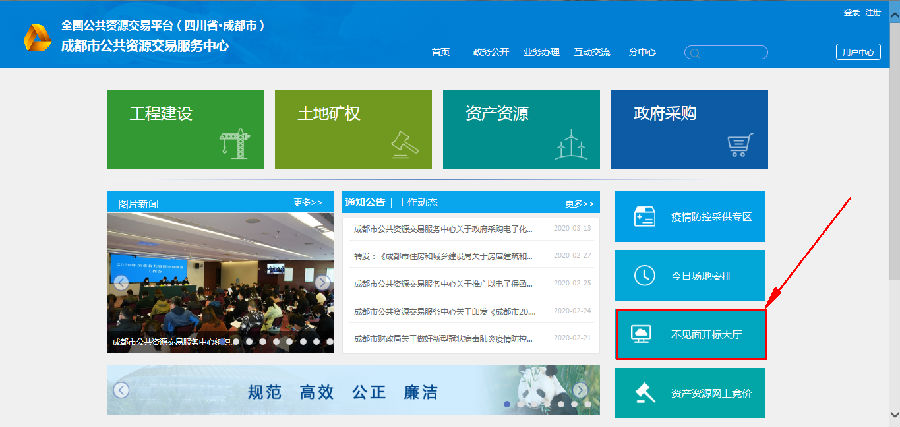
Task: Click the crane icon on 工程建设 tile
Action: click(x=234, y=144)
